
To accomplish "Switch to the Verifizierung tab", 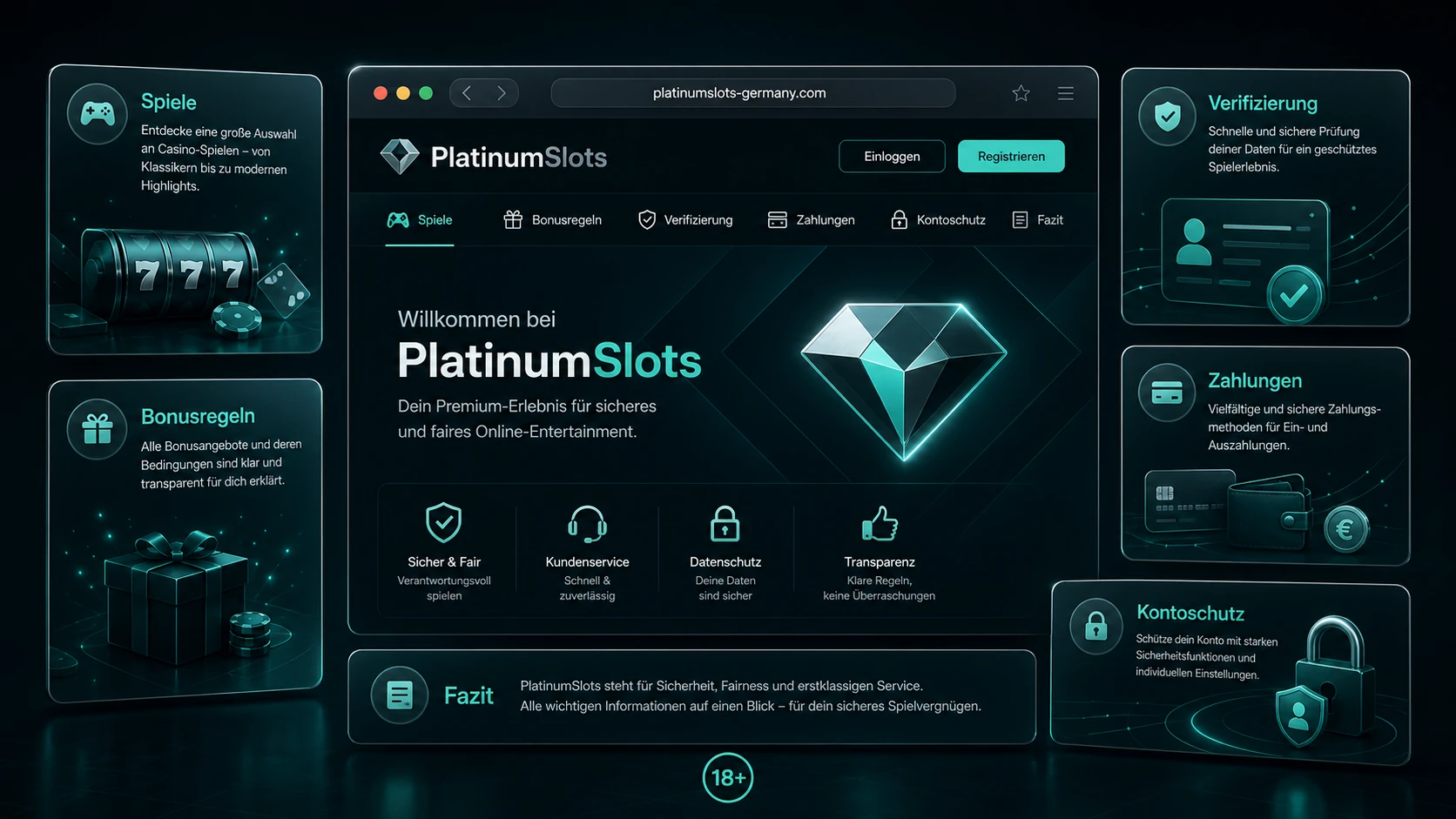I will pyautogui.click(x=685, y=220).
